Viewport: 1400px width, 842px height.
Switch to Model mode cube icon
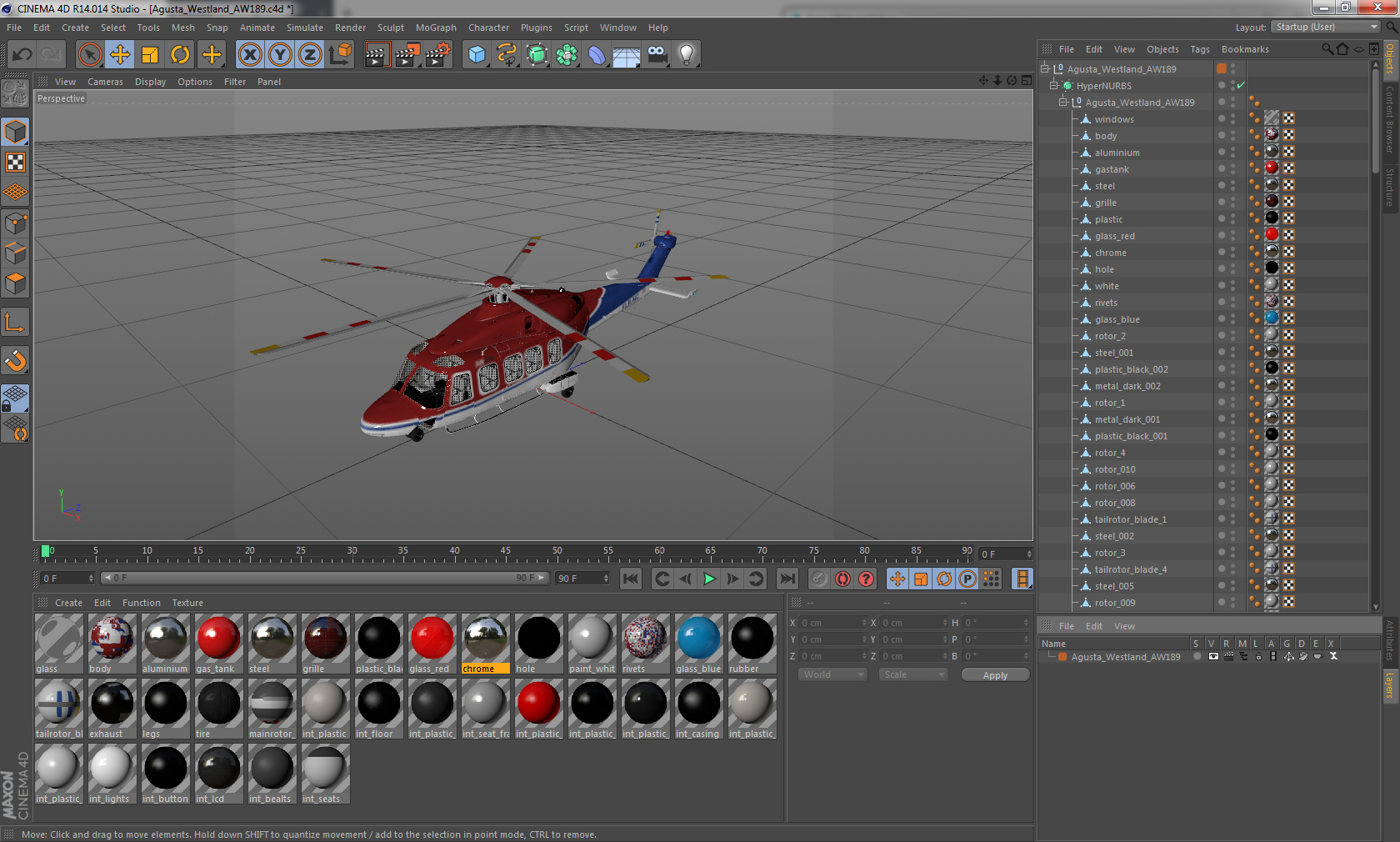tap(16, 132)
